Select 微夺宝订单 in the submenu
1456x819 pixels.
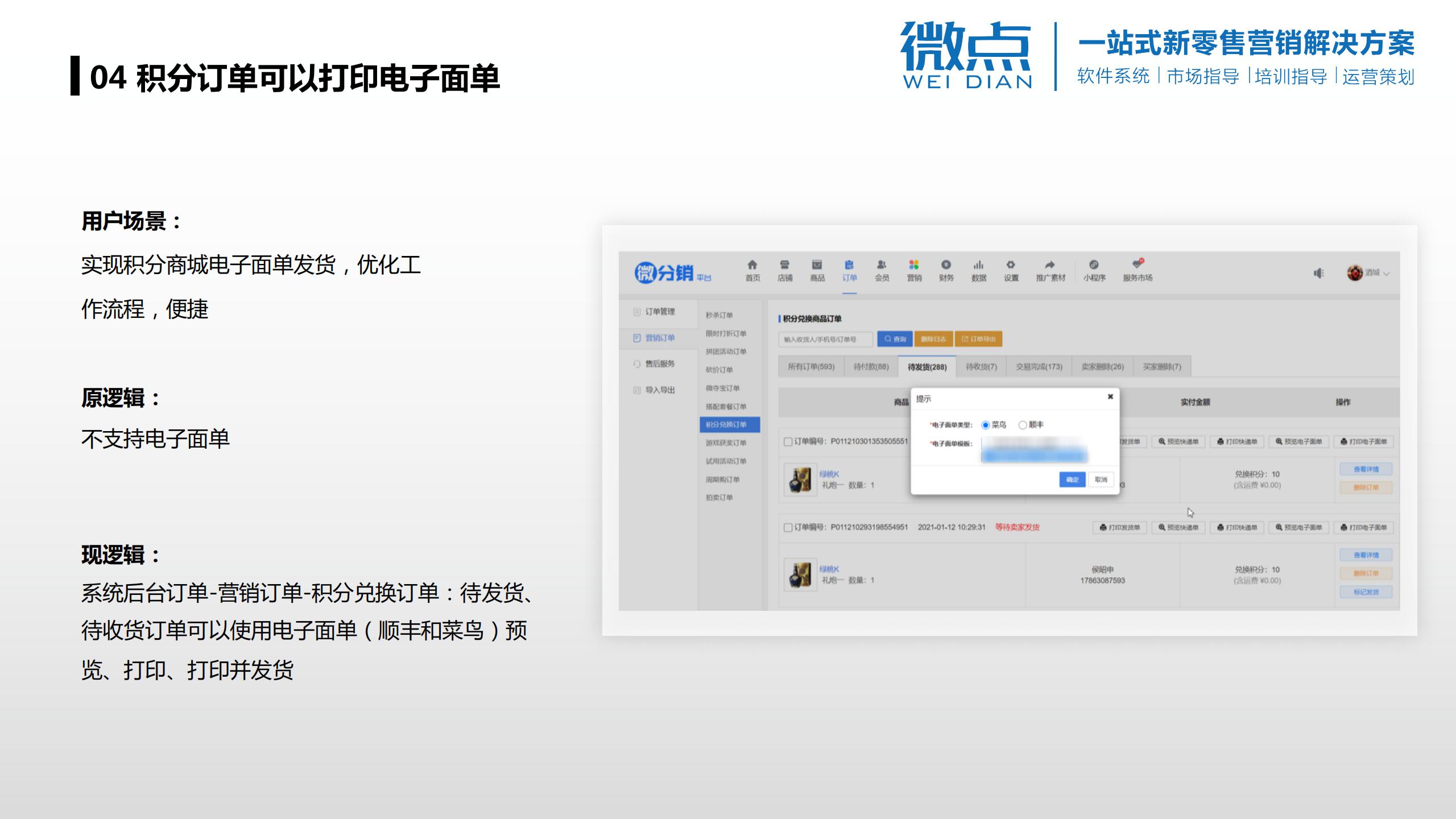tap(723, 388)
